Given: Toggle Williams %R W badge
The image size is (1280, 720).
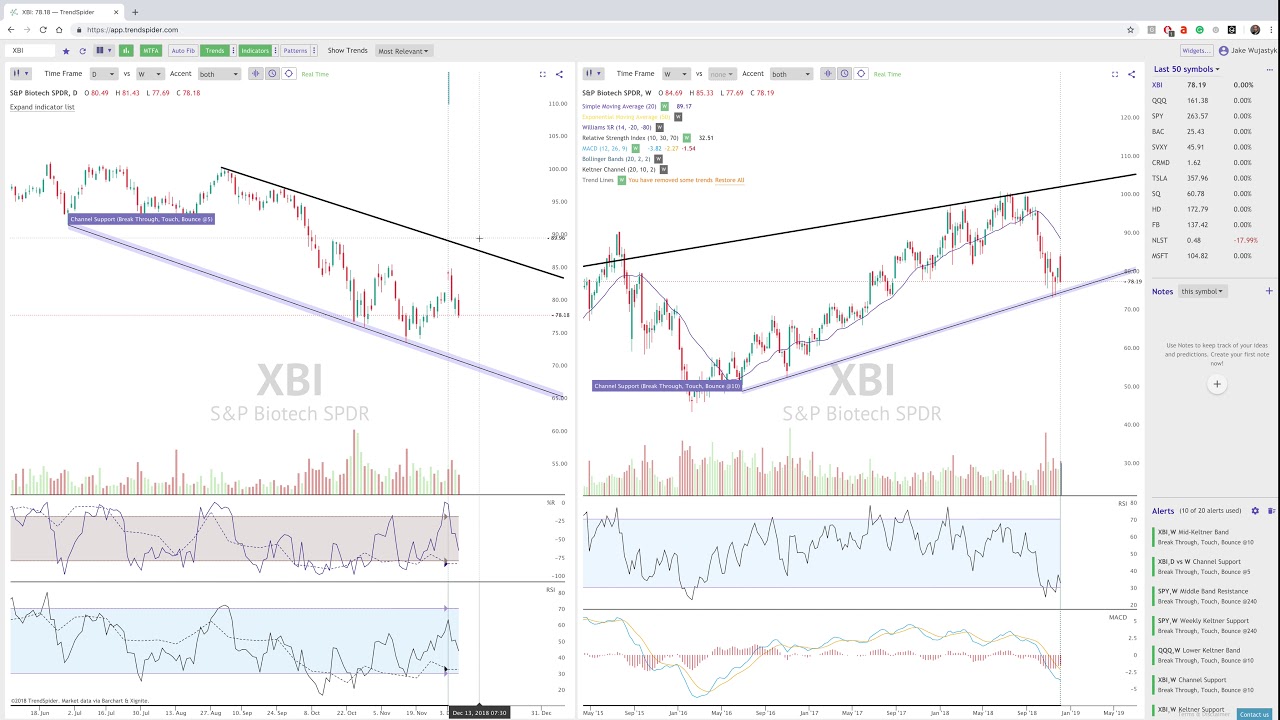Looking at the screenshot, I should click(x=660, y=127).
